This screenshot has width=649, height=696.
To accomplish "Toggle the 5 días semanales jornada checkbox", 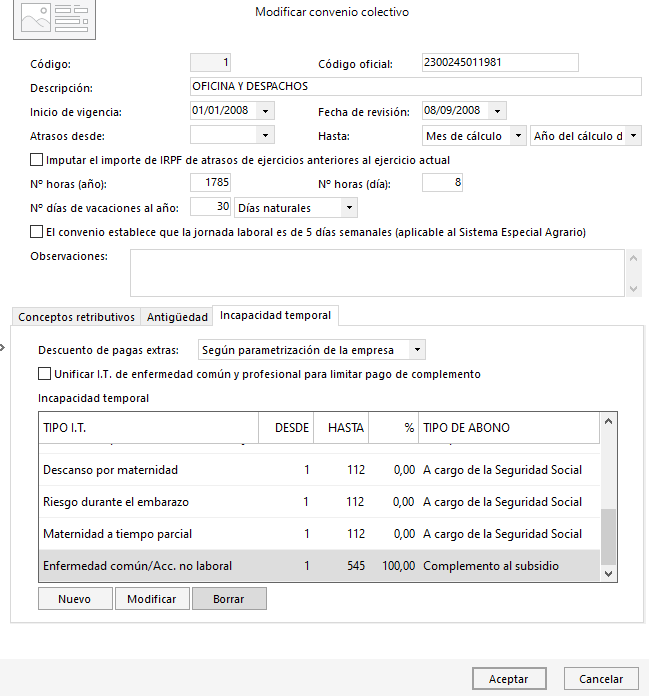I will click(x=37, y=232).
